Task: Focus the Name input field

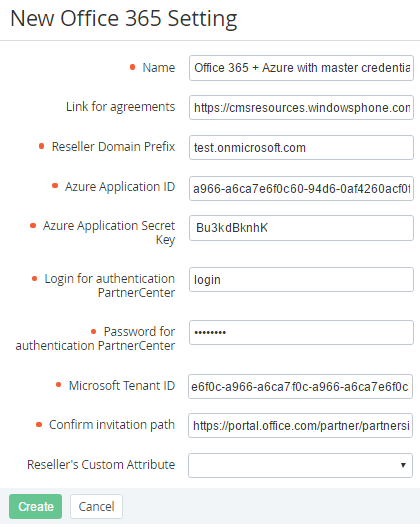Action: tap(301, 68)
